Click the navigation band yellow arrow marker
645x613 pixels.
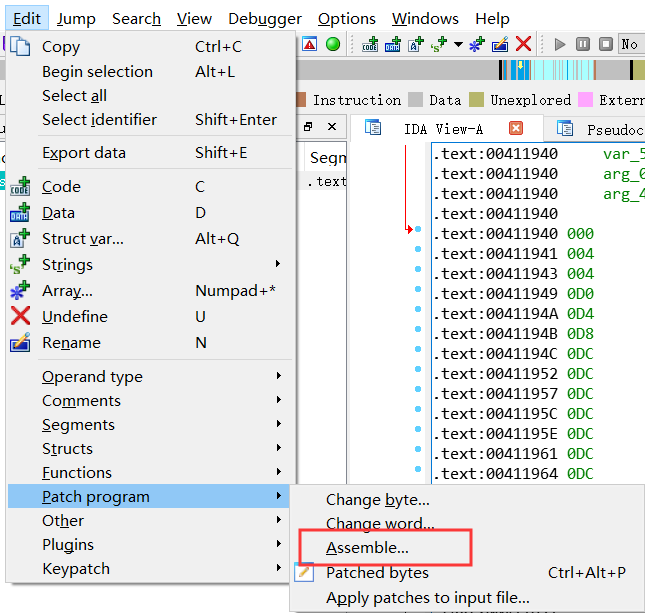(520, 65)
